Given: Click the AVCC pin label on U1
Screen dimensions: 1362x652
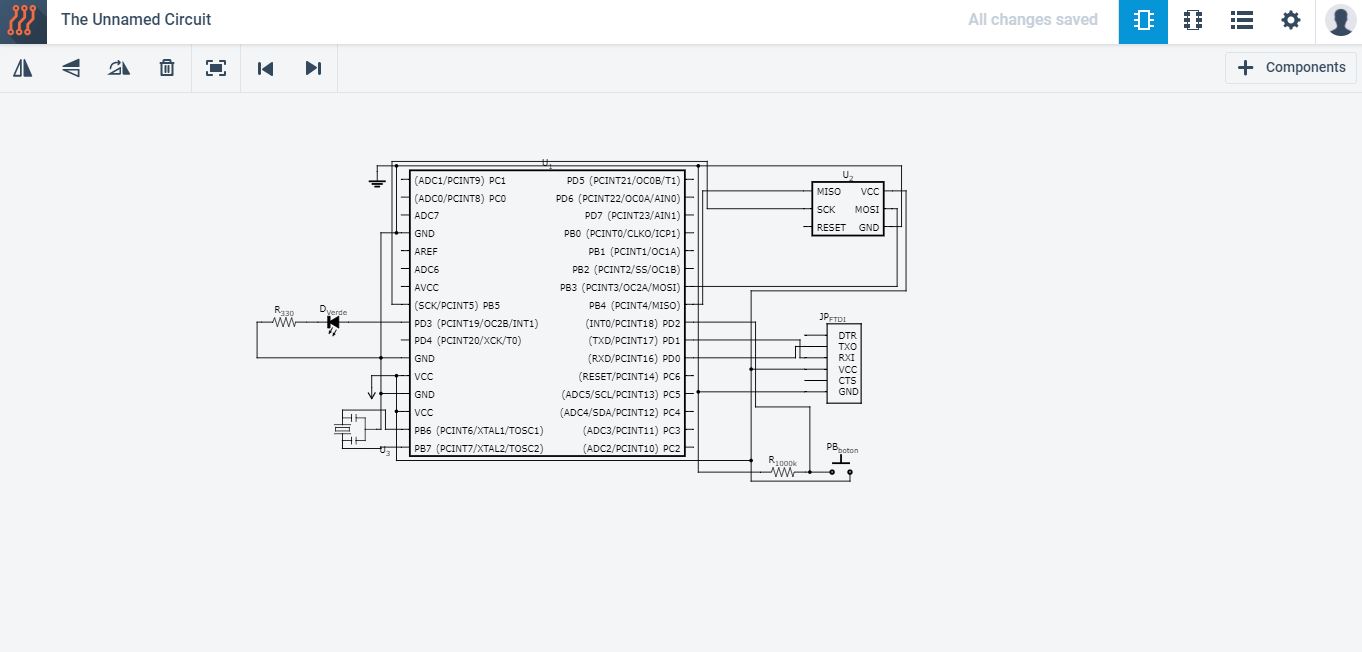Looking at the screenshot, I should click(x=426, y=288).
